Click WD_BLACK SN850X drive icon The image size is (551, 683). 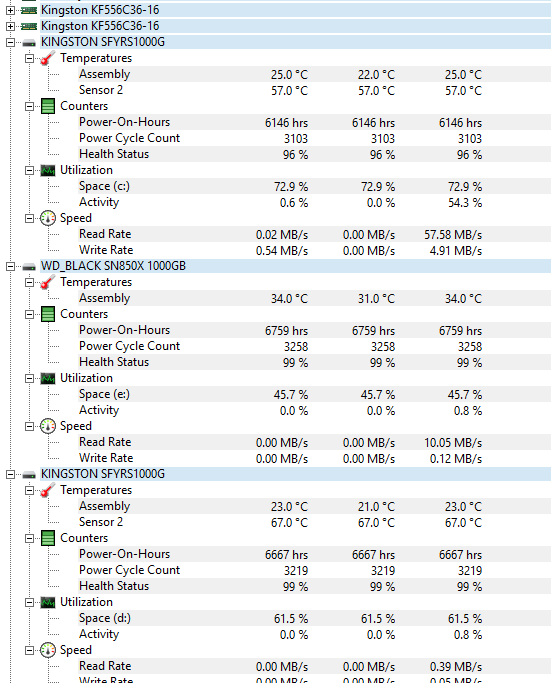pyautogui.click(x=29, y=267)
